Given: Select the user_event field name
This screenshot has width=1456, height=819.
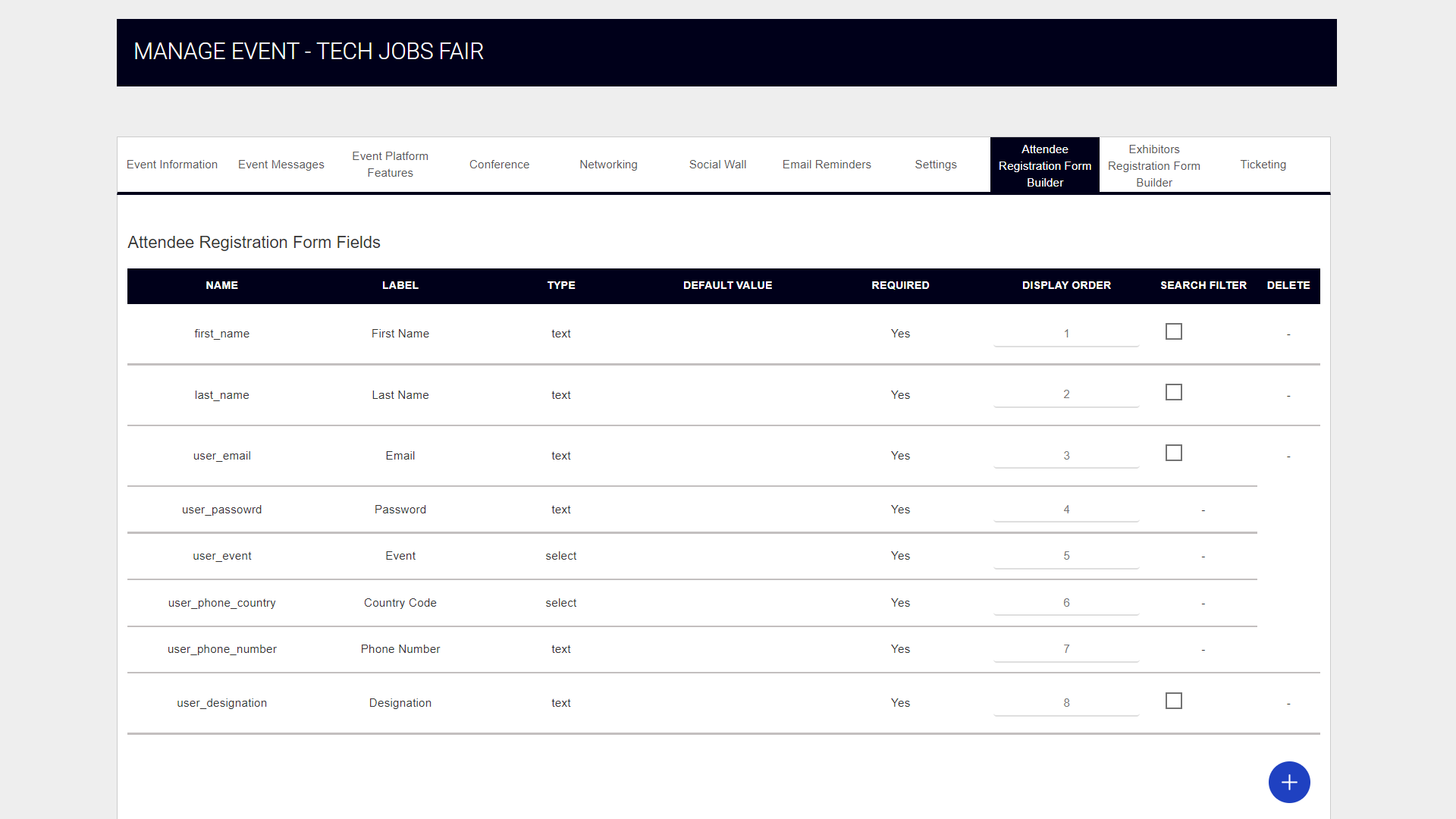Looking at the screenshot, I should click(222, 556).
